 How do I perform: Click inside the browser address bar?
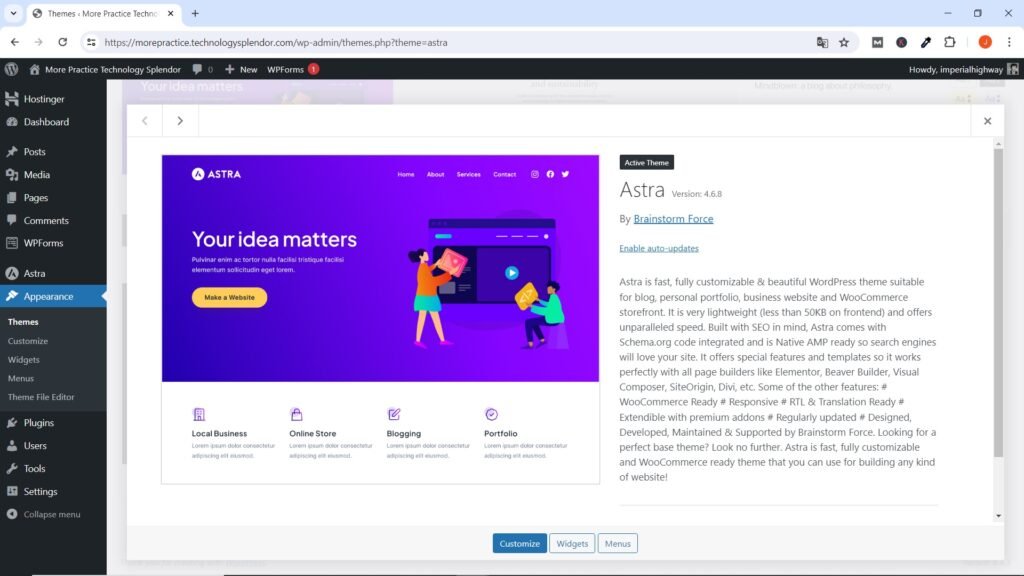click(400, 42)
